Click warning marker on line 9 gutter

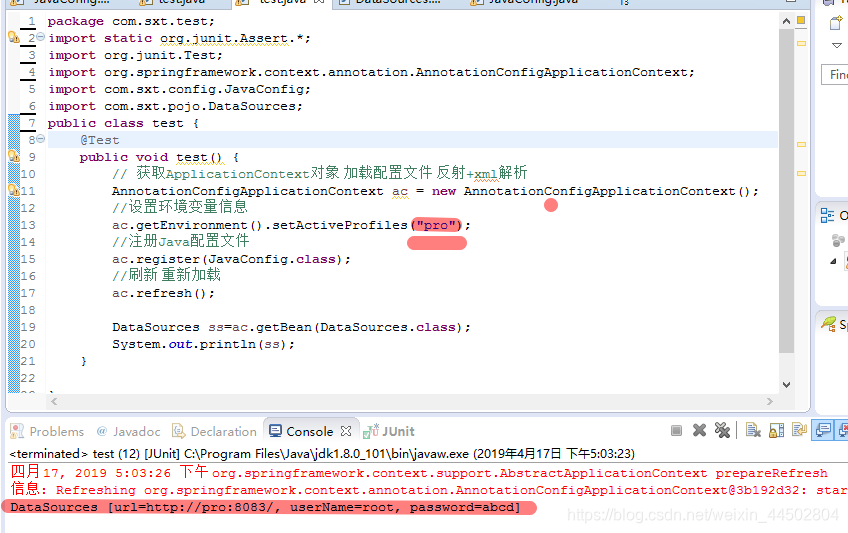14,156
